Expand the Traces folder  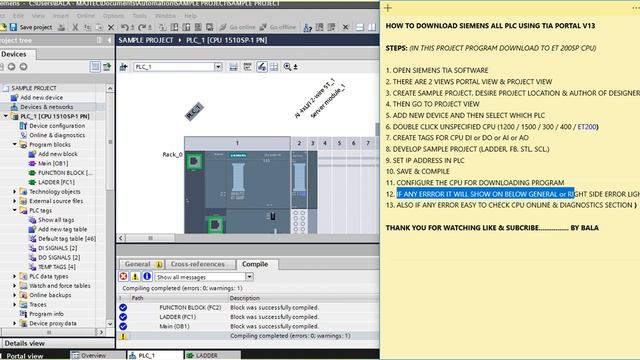[x=15, y=304]
